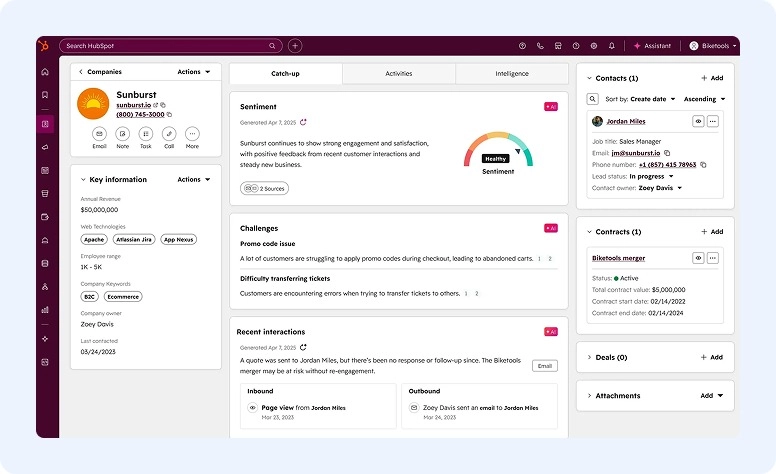Open the marketplace icon in top bar
Image resolution: width=776 pixels, height=474 pixels.
558,46
